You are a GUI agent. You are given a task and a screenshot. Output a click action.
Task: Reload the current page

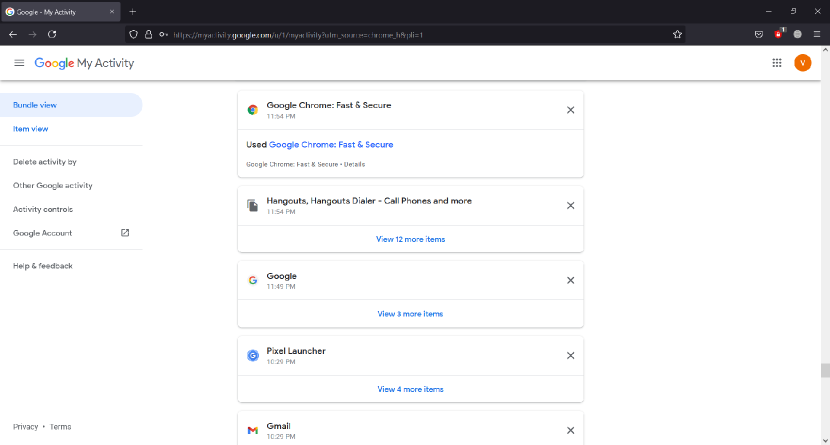[52, 34]
